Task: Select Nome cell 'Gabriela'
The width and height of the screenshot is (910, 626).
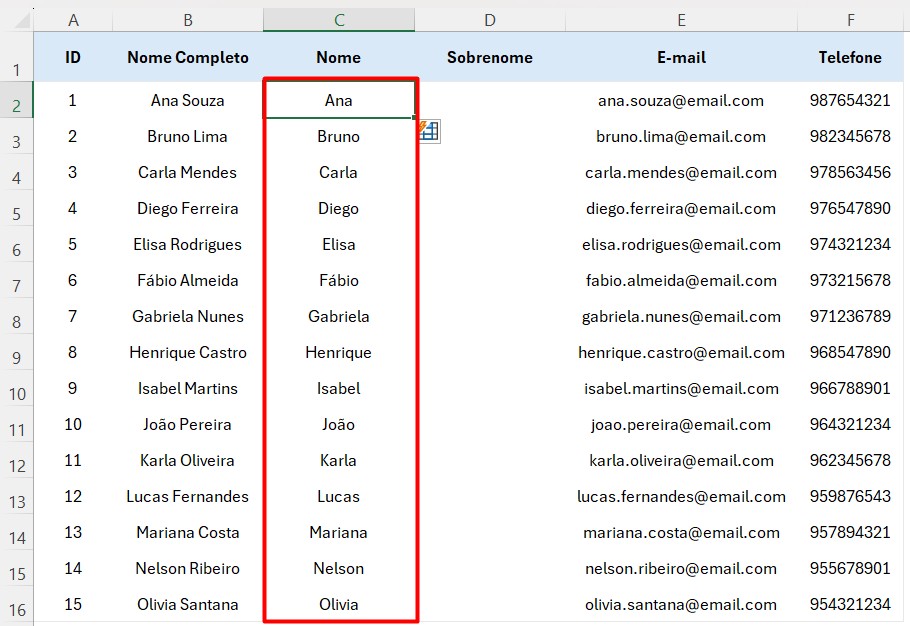Action: (339, 316)
